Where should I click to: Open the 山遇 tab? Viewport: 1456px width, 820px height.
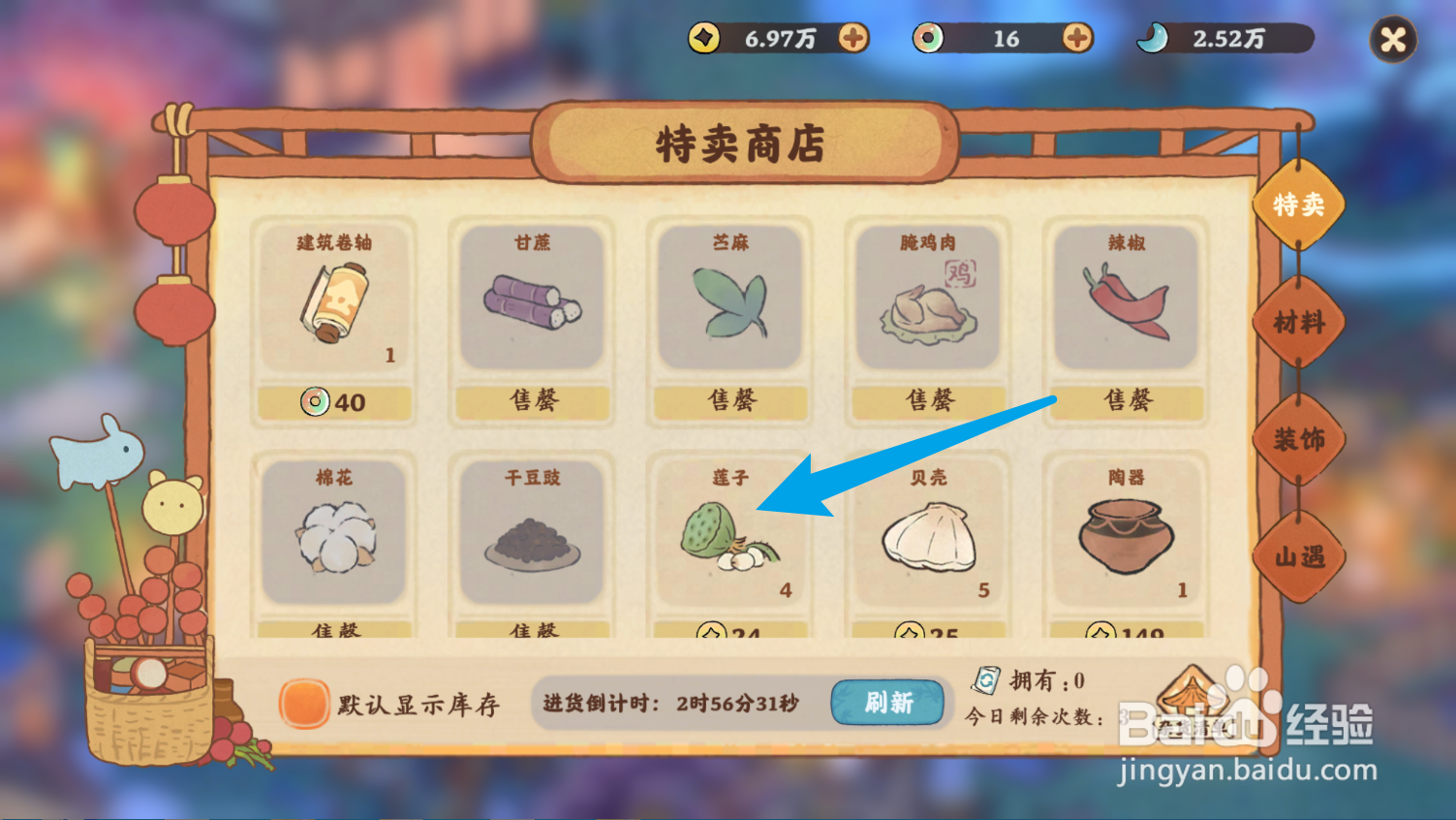(x=1298, y=556)
